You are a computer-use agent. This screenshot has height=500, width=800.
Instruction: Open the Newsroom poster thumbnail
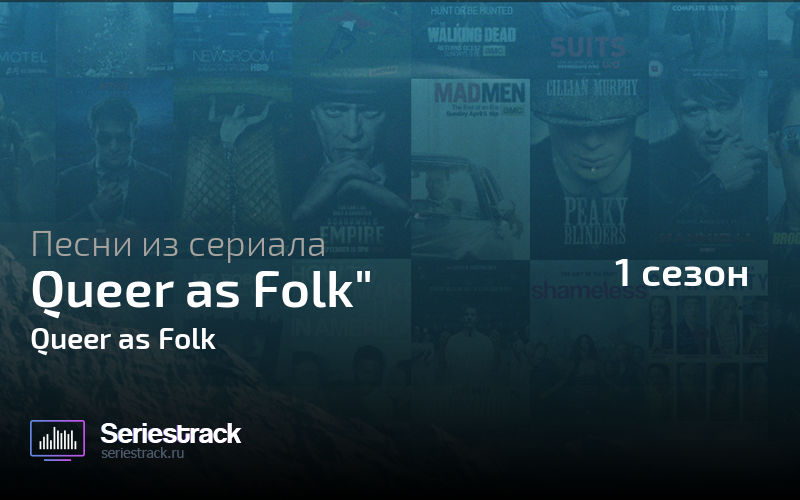[233, 39]
